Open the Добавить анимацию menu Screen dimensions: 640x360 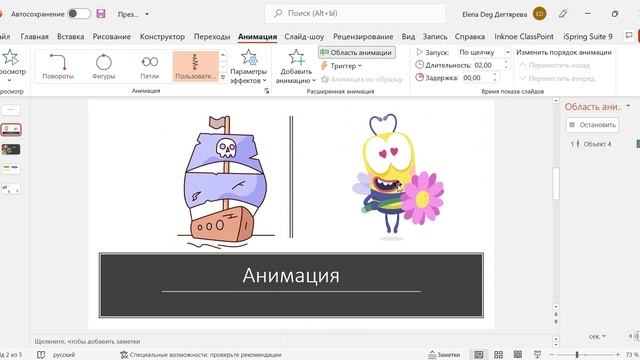(296, 67)
